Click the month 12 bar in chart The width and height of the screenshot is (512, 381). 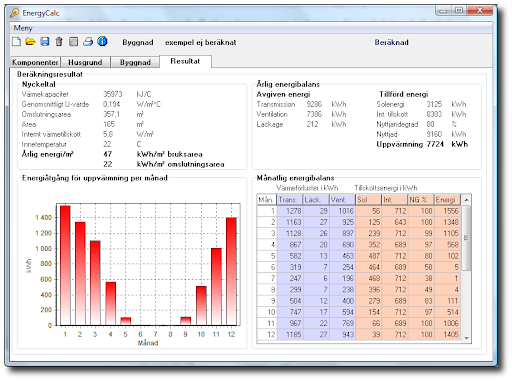pos(231,271)
